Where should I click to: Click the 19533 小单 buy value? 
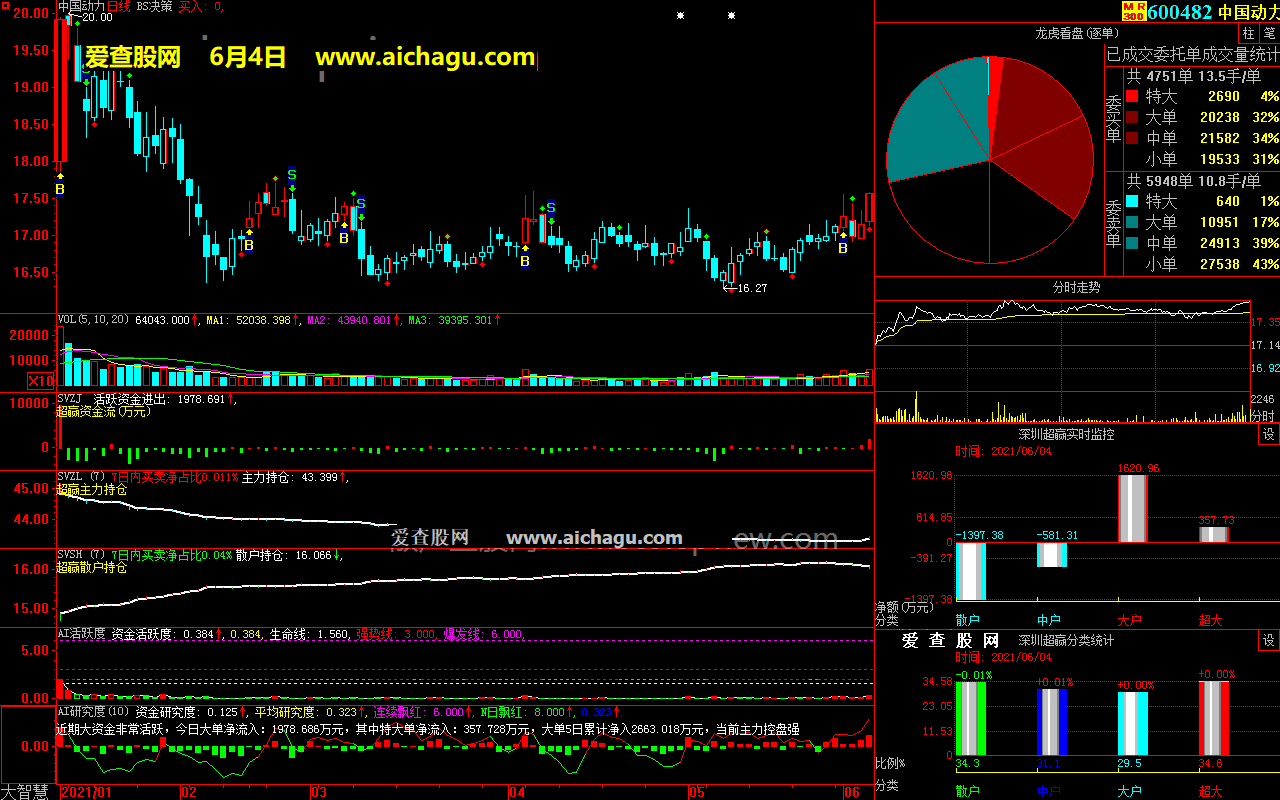1219,159
